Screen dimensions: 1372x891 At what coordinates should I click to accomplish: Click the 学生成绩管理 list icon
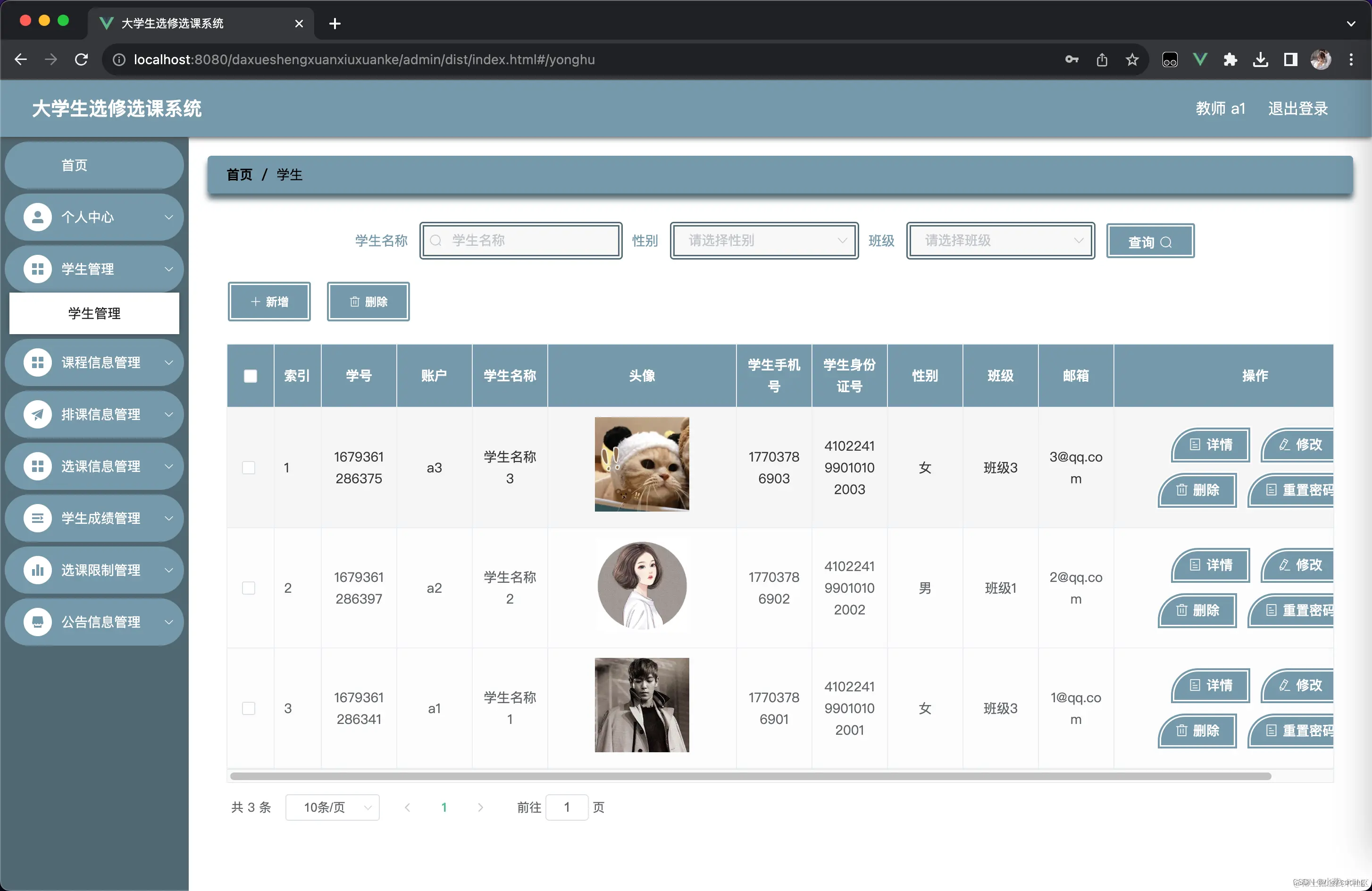(37, 519)
